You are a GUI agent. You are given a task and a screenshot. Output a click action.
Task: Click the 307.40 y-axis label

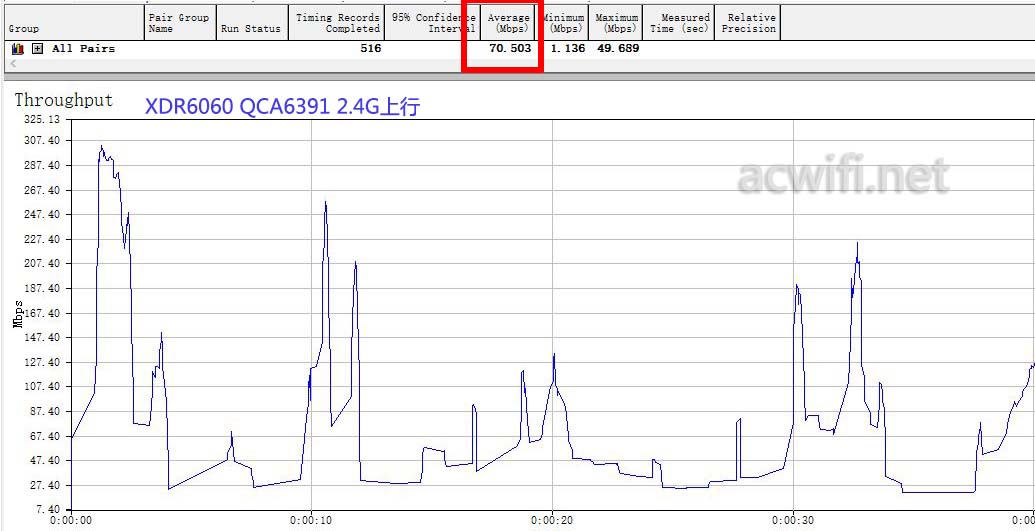41,141
